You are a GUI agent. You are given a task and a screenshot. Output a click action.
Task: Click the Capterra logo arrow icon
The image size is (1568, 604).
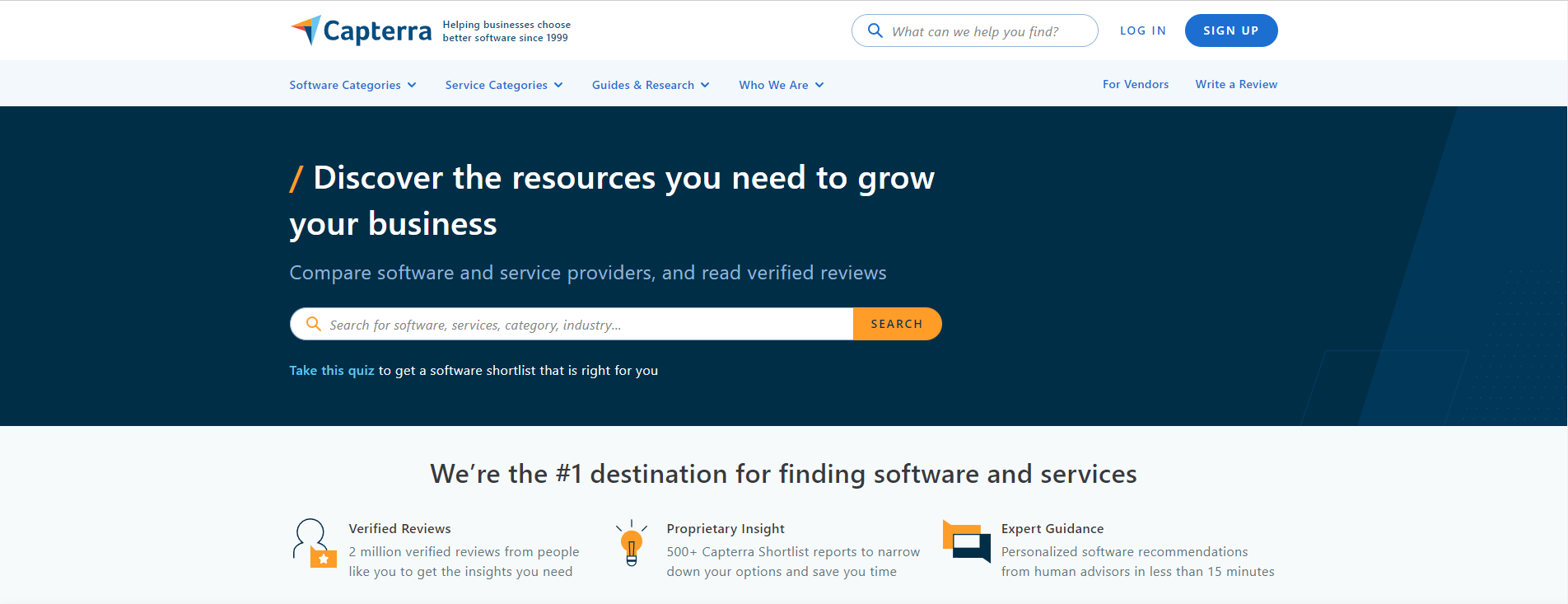pyautogui.click(x=306, y=30)
